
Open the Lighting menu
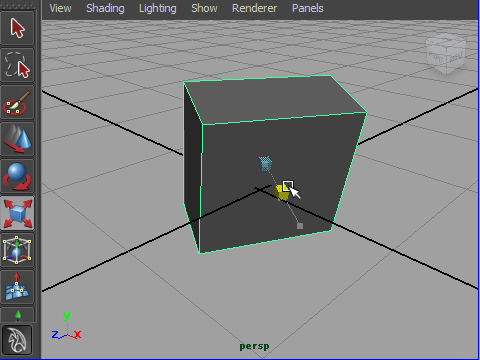(x=158, y=8)
